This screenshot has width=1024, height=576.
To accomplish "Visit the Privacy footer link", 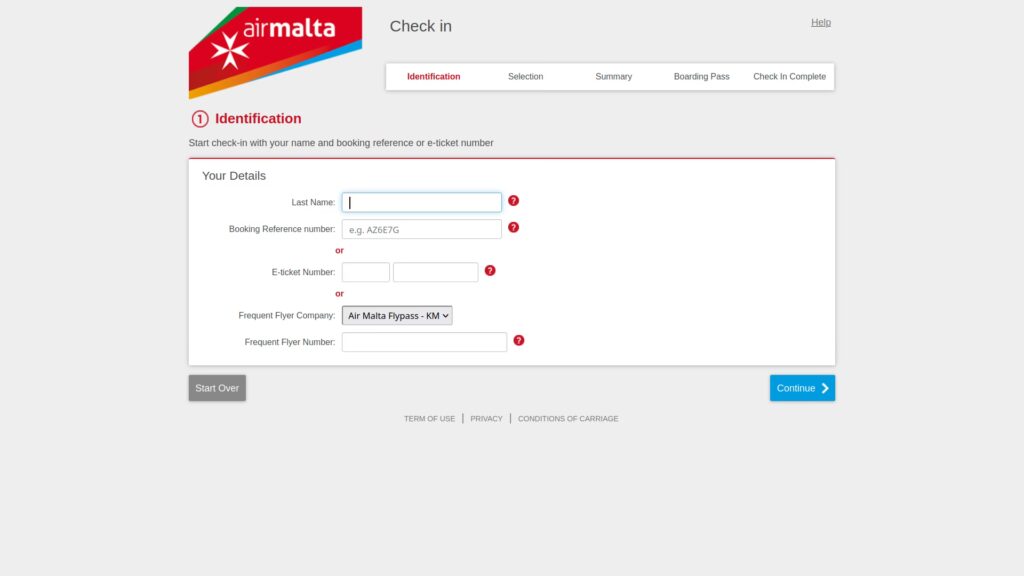I will pos(486,419).
